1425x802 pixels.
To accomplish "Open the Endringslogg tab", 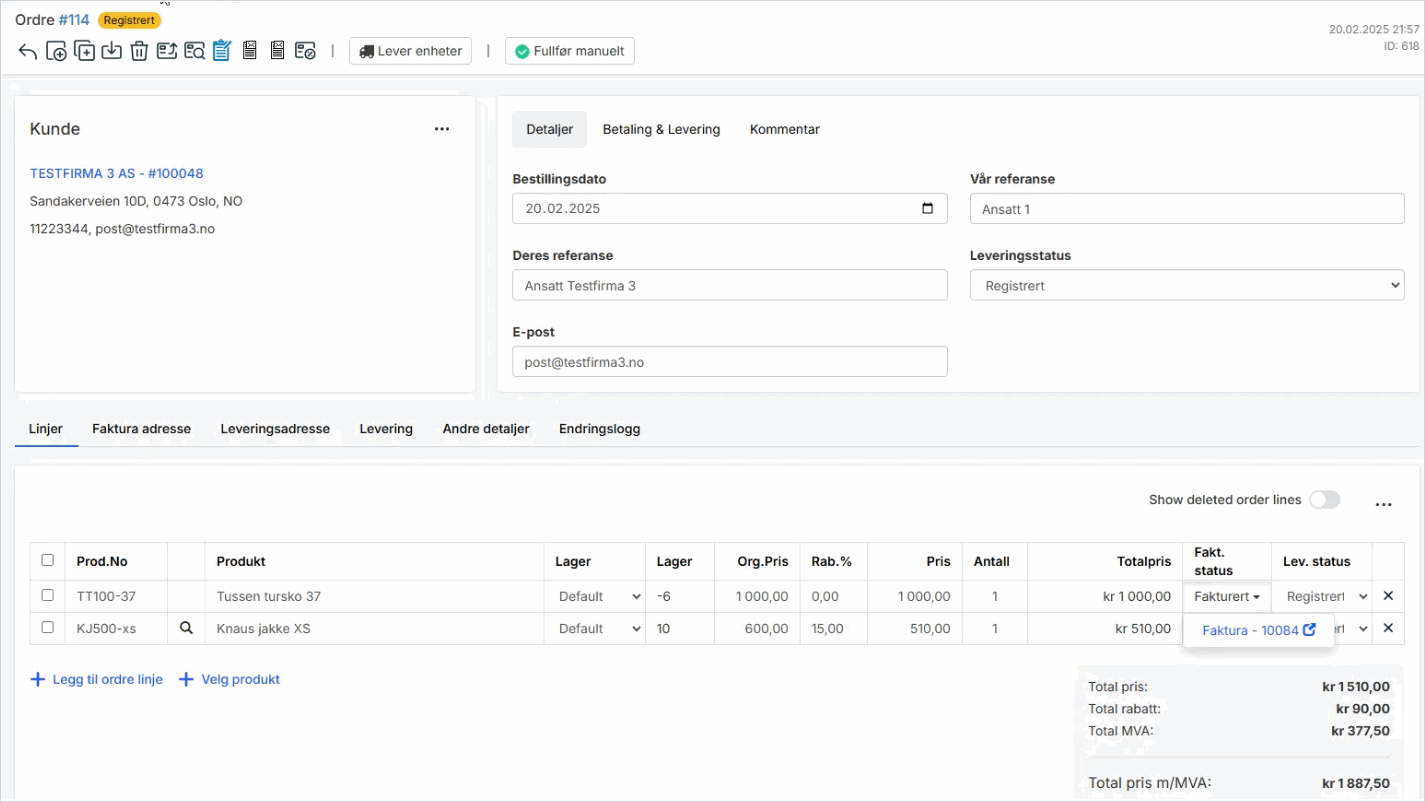I will [599, 429].
